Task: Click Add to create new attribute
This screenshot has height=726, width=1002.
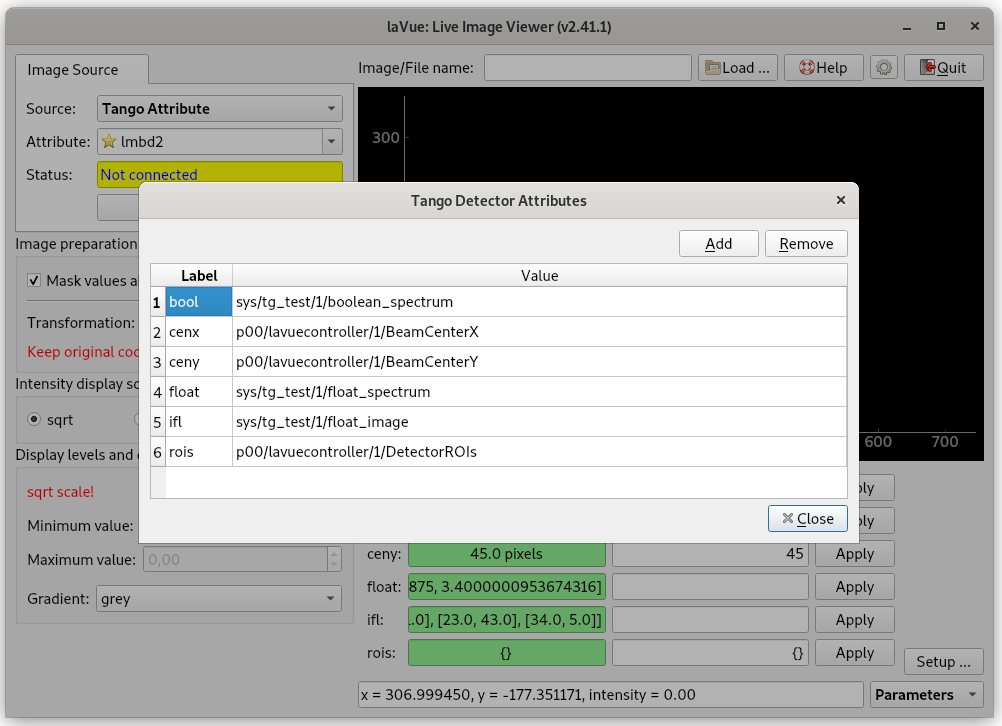Action: click(x=718, y=243)
